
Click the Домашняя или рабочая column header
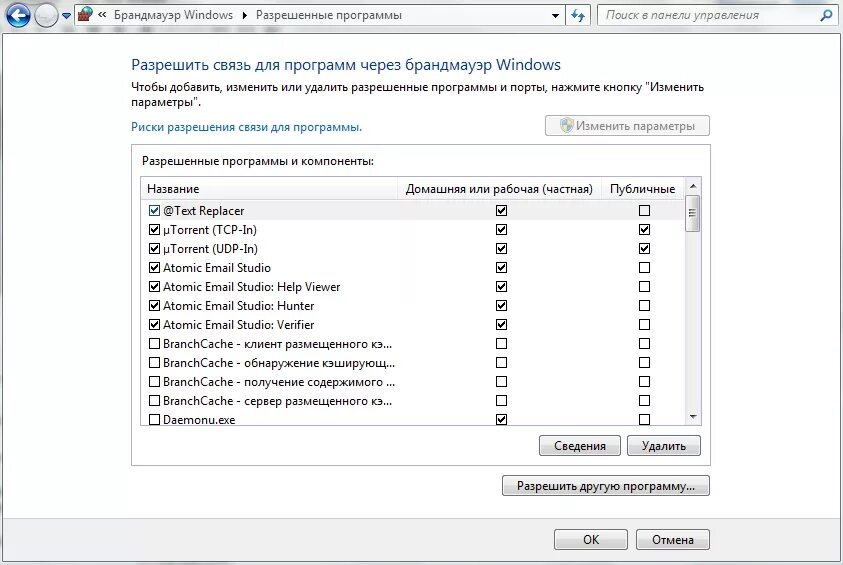click(499, 189)
